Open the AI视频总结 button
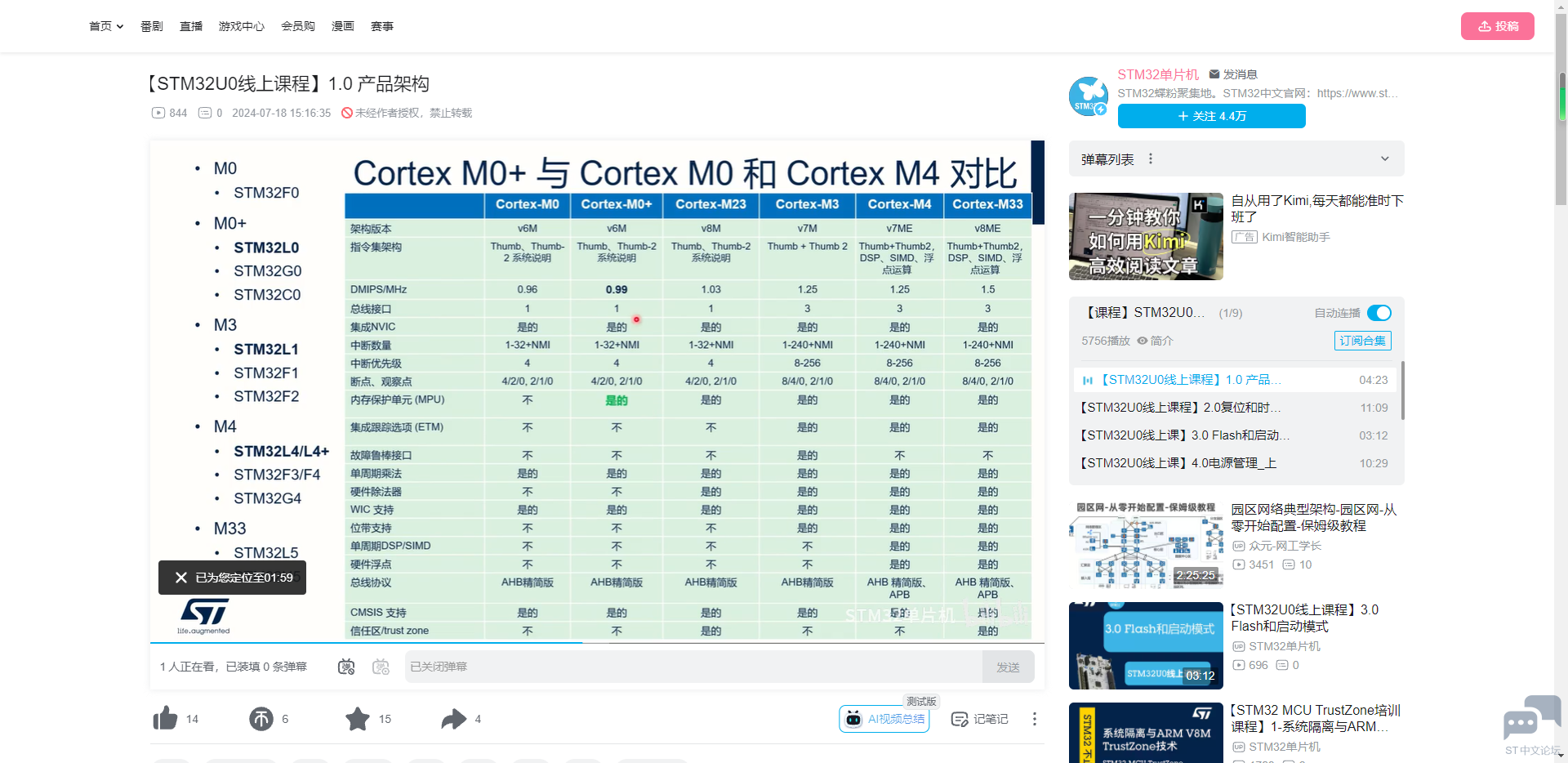This screenshot has height=763, width=1568. [884, 719]
